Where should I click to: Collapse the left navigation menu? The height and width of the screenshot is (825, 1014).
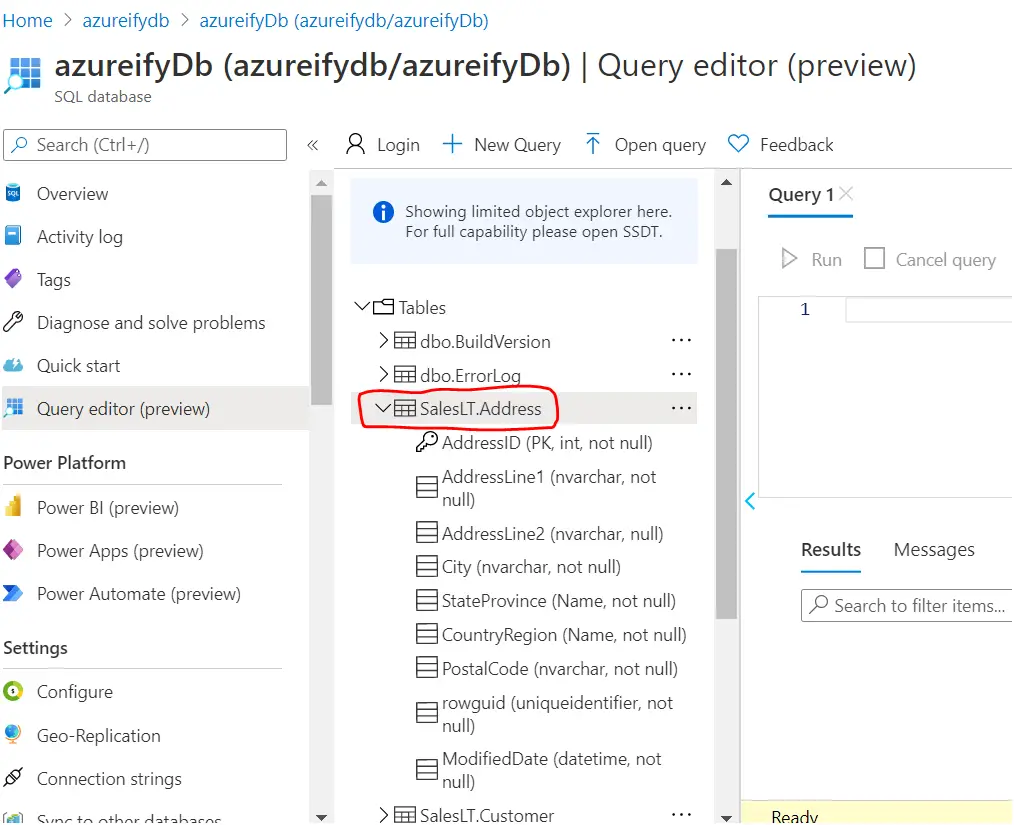[312, 145]
